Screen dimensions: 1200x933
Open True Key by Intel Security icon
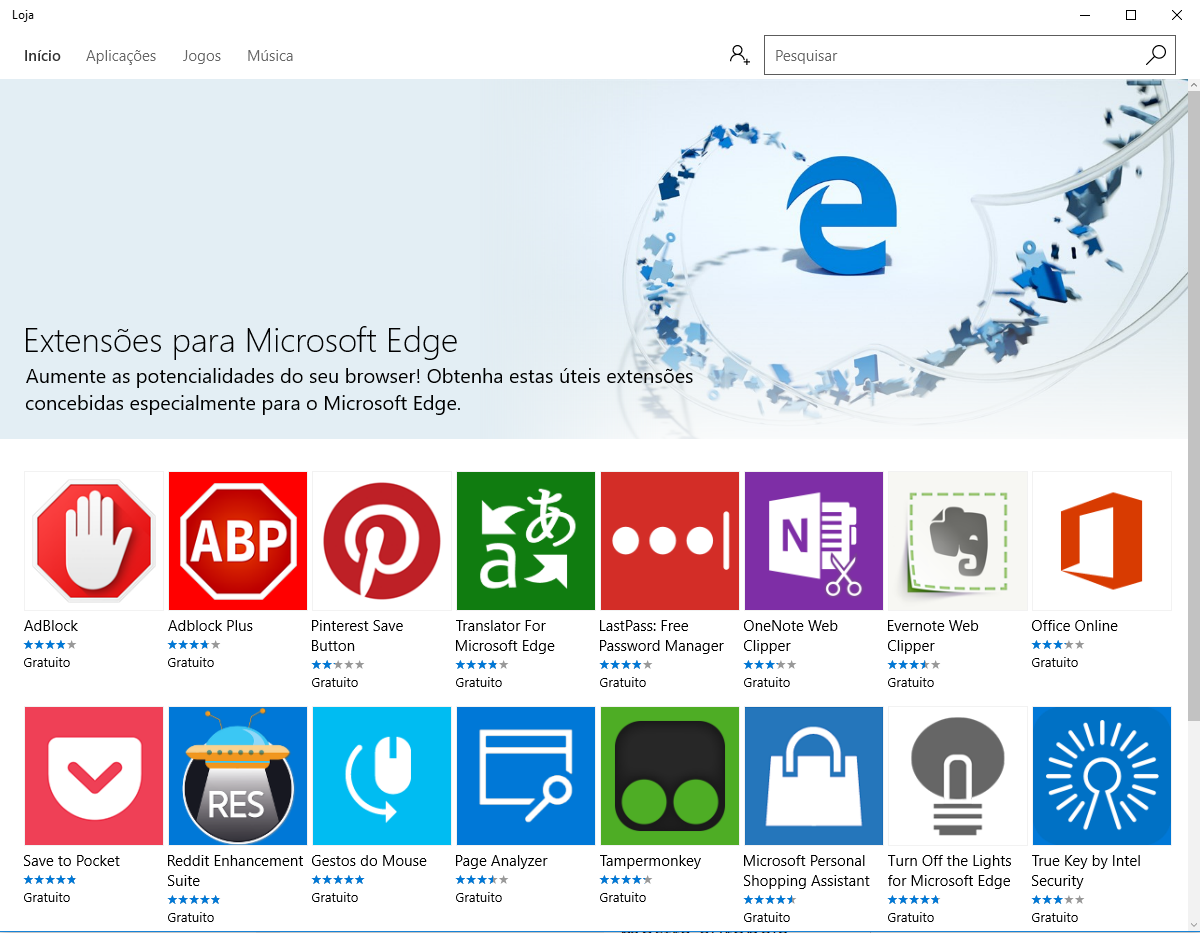tap(1102, 776)
